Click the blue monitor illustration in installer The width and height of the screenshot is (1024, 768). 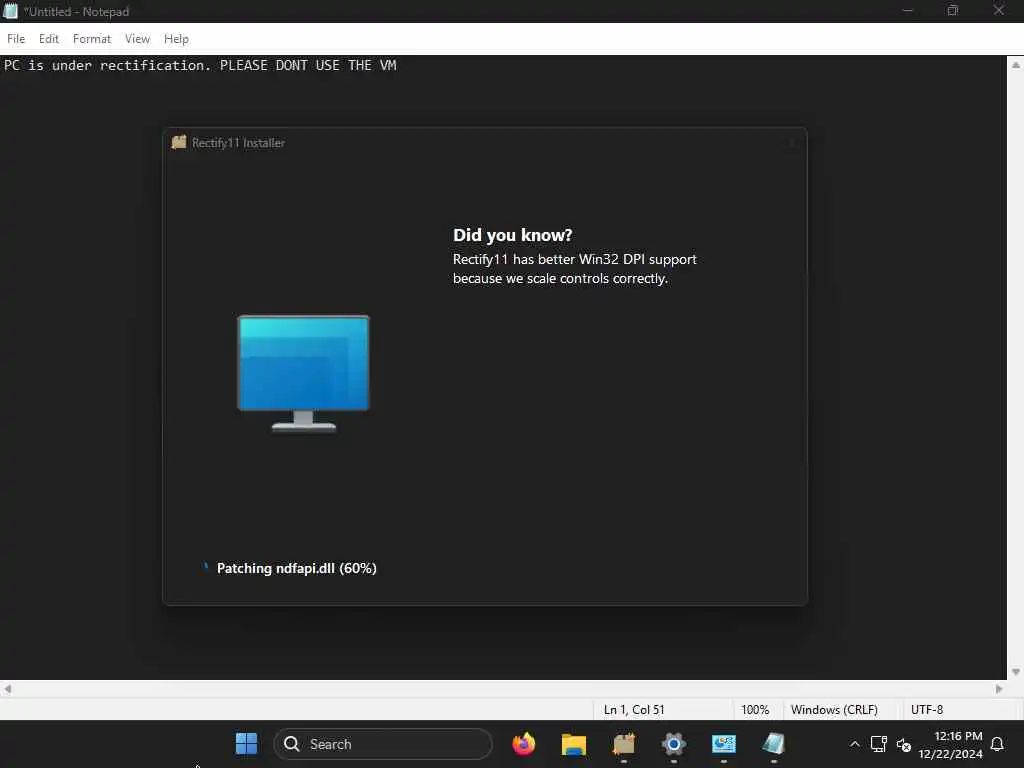click(x=304, y=373)
